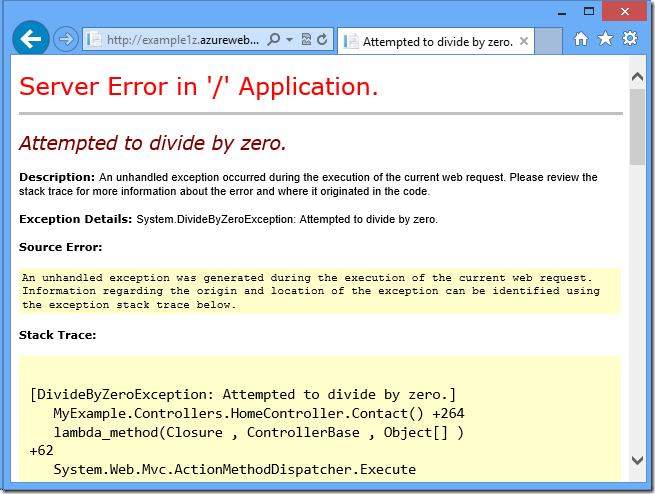Click the example1z.azureweb URL address field
655x494 pixels.
(x=182, y=40)
